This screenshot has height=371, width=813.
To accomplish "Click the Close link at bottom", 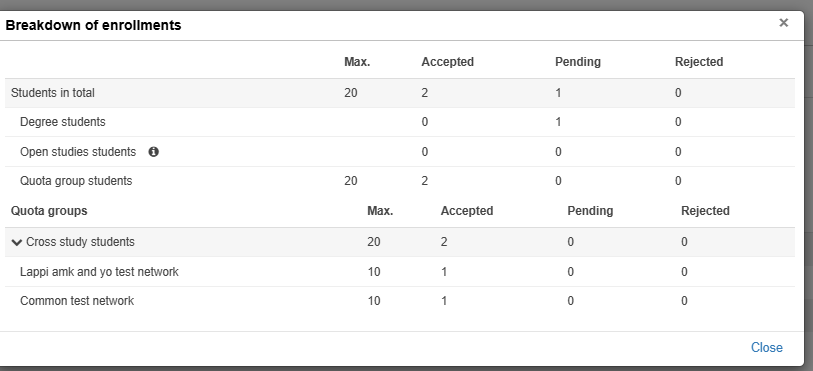I will (x=767, y=348).
